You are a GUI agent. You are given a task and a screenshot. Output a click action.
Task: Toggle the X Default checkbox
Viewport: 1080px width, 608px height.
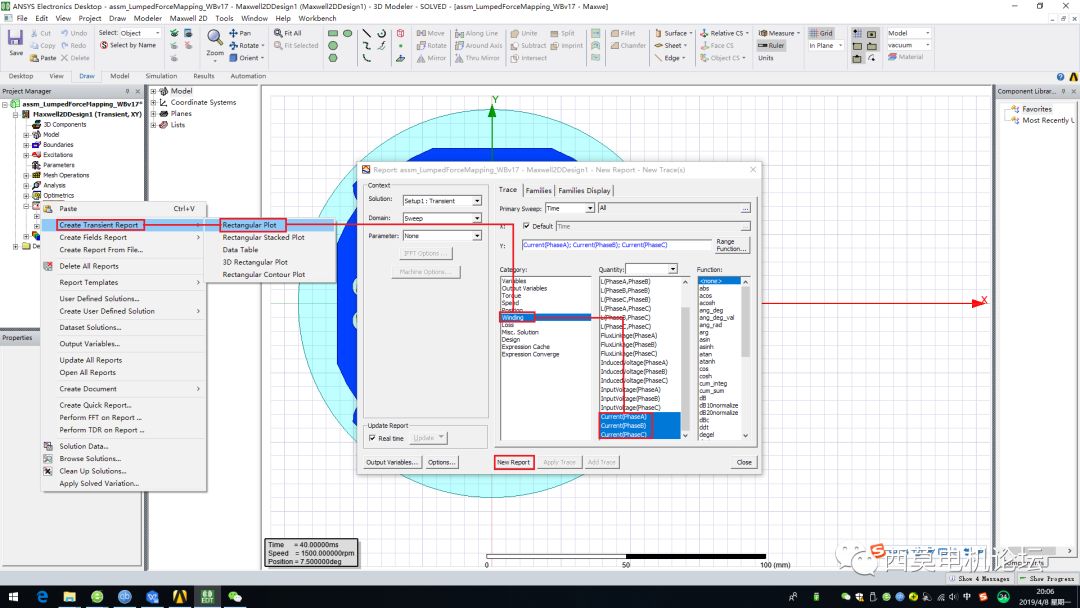pyautogui.click(x=526, y=226)
